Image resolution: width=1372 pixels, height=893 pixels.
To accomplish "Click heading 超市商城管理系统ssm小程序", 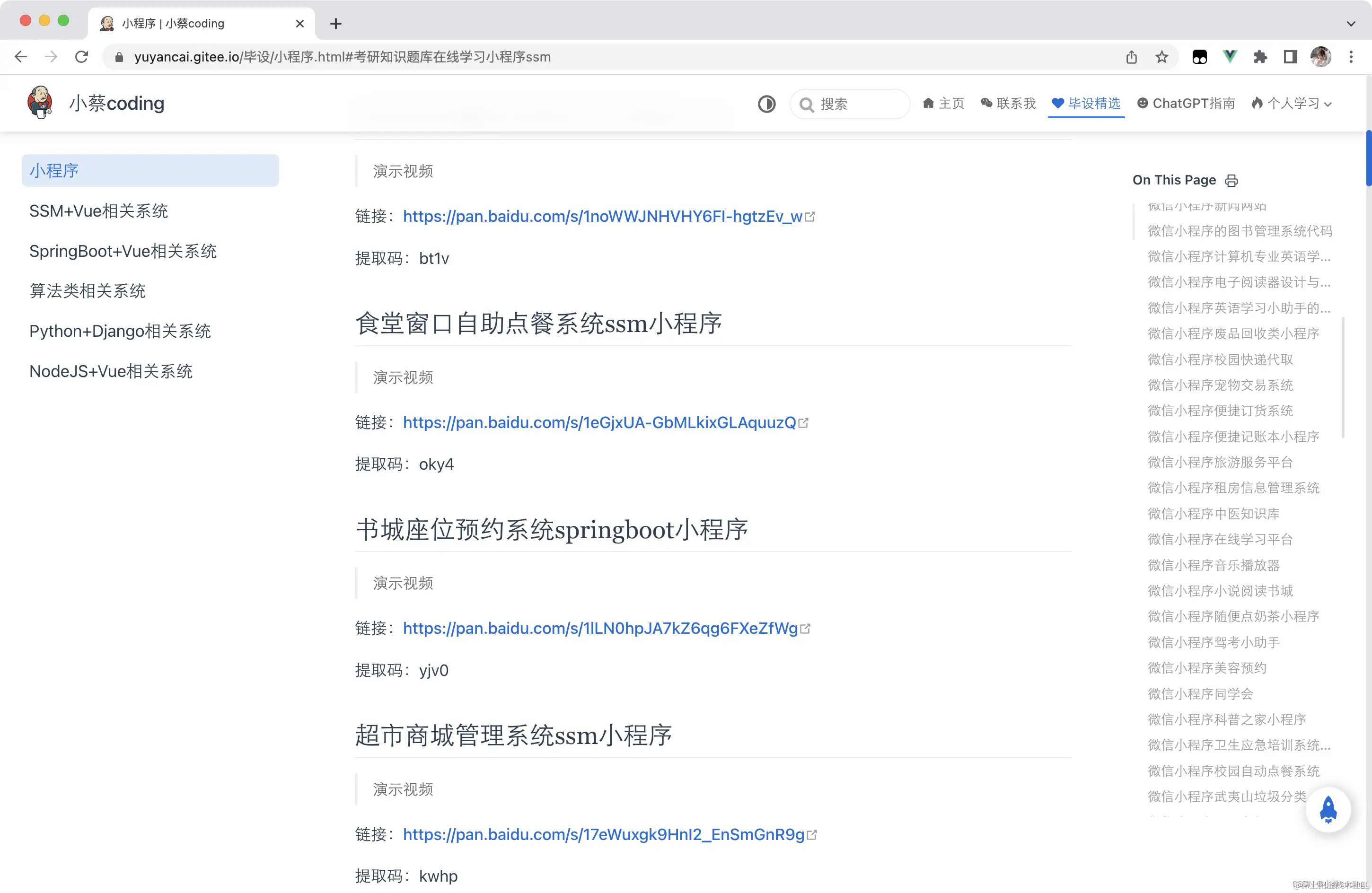I will (x=514, y=735).
